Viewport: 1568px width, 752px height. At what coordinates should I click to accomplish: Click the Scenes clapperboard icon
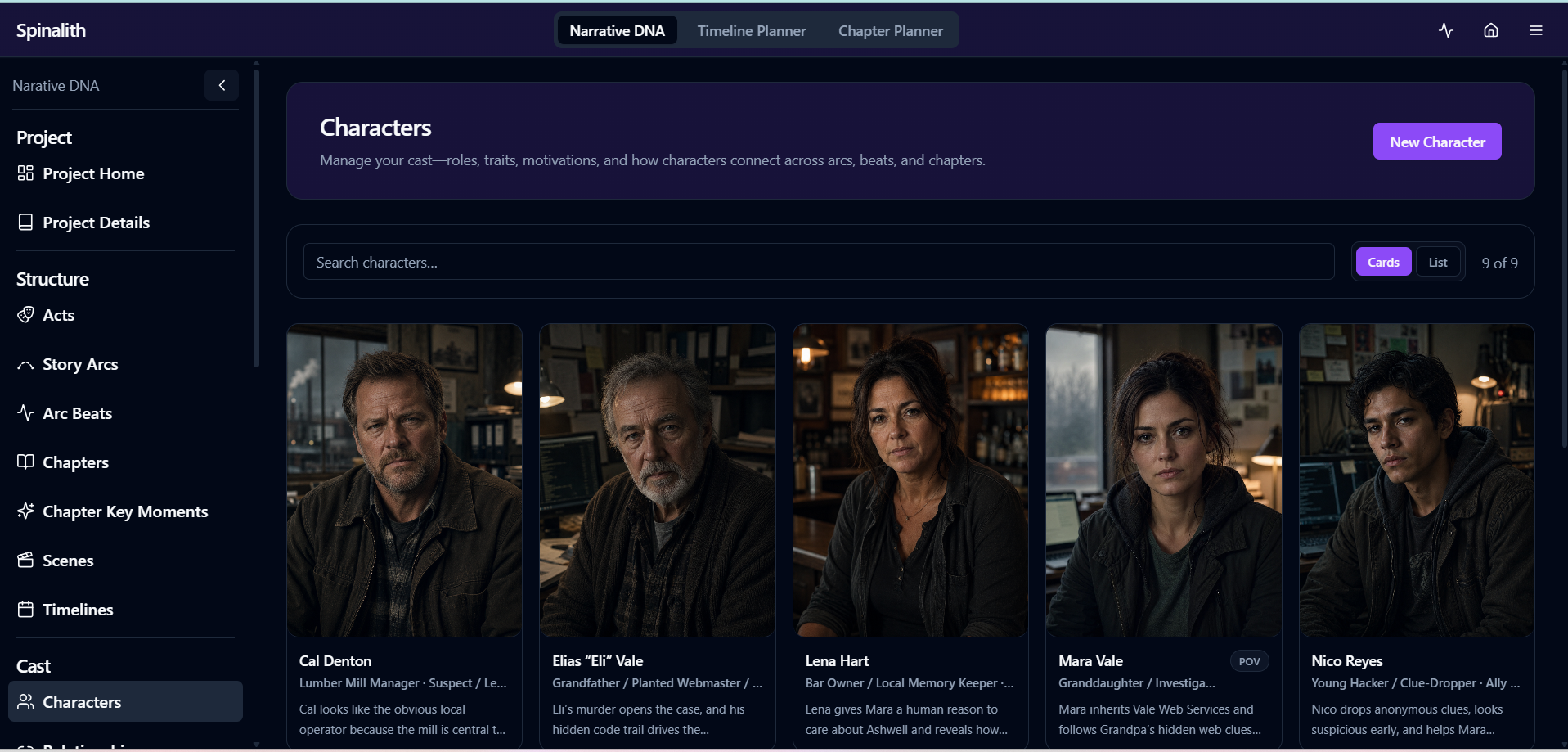point(25,560)
